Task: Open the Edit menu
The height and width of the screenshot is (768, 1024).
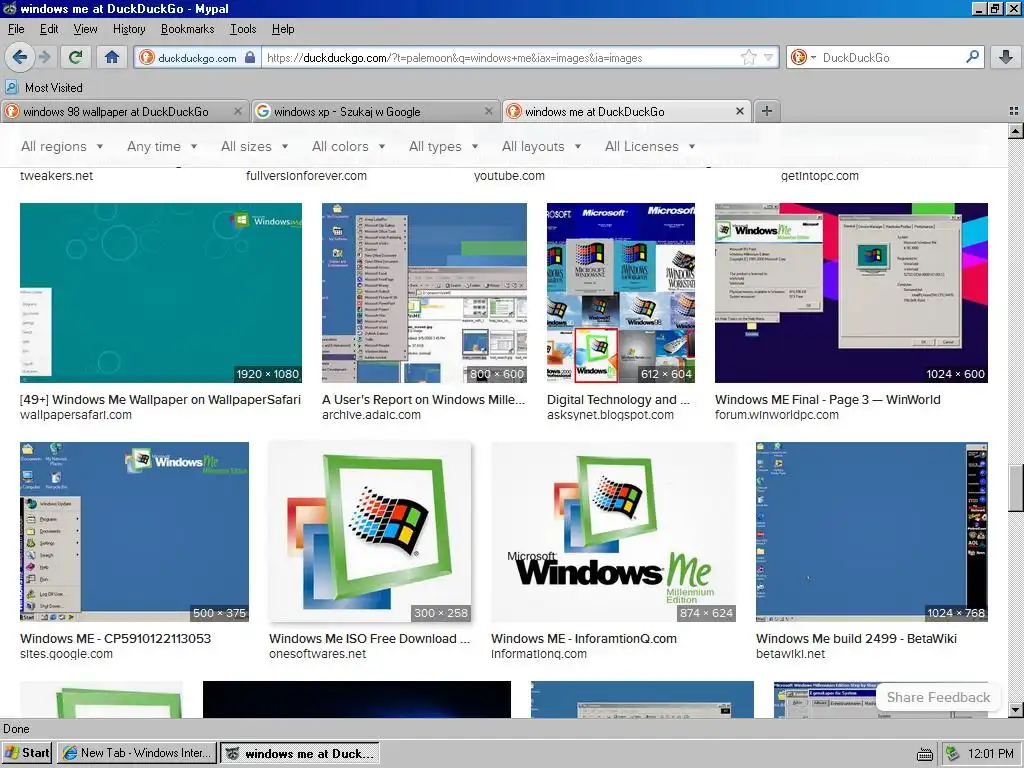Action: click(49, 29)
